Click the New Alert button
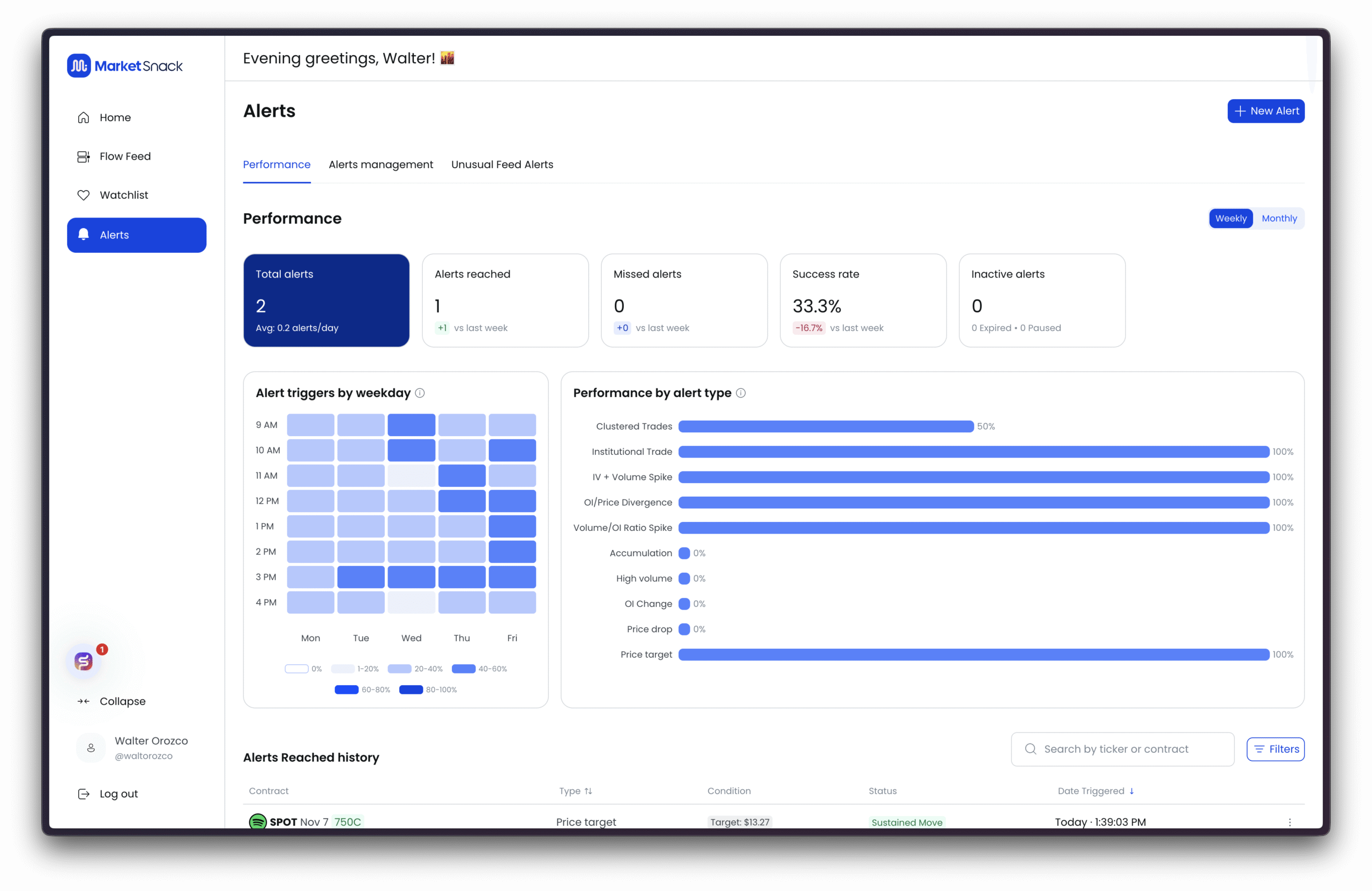1372x891 pixels. coord(1265,111)
